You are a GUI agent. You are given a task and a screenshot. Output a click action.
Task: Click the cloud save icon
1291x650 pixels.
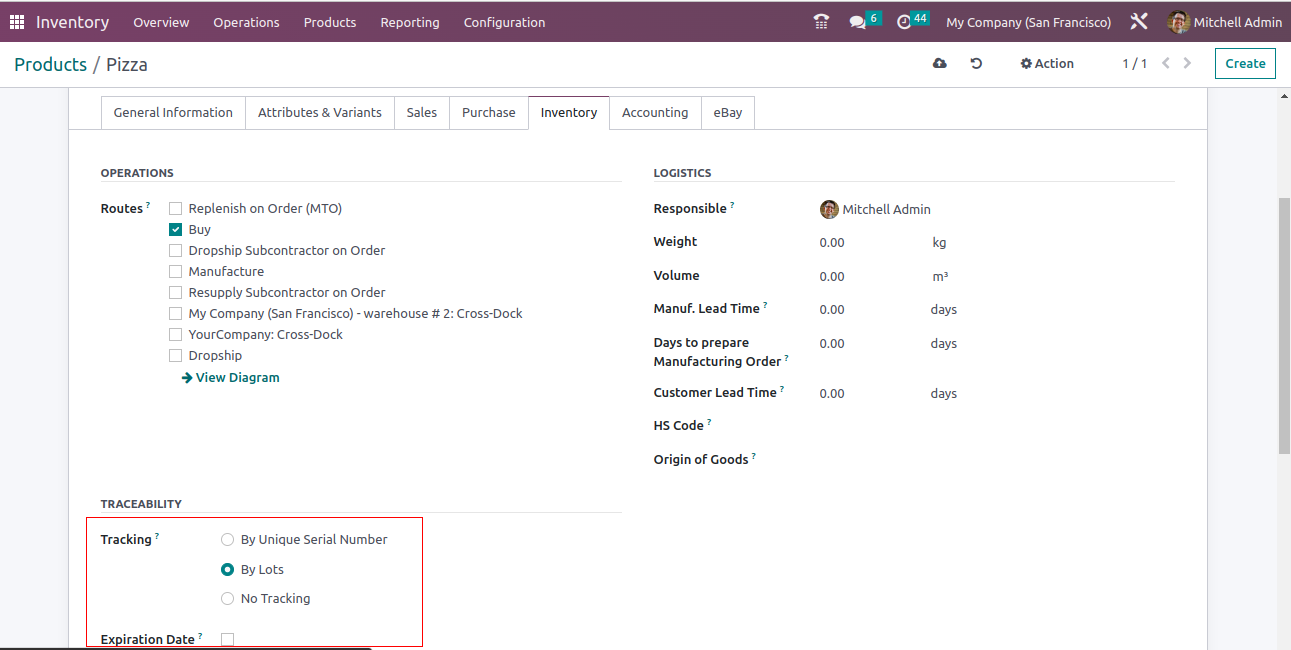[x=939, y=64]
